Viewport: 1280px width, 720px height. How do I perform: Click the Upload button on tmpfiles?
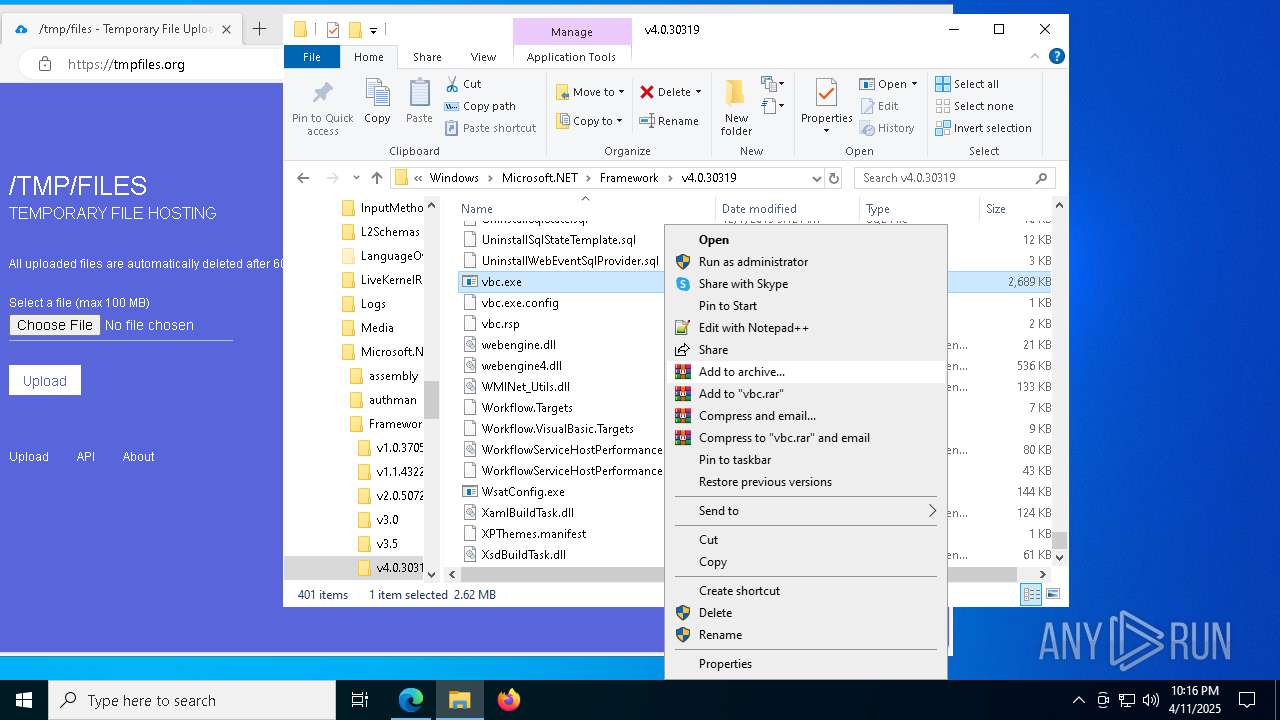45,380
